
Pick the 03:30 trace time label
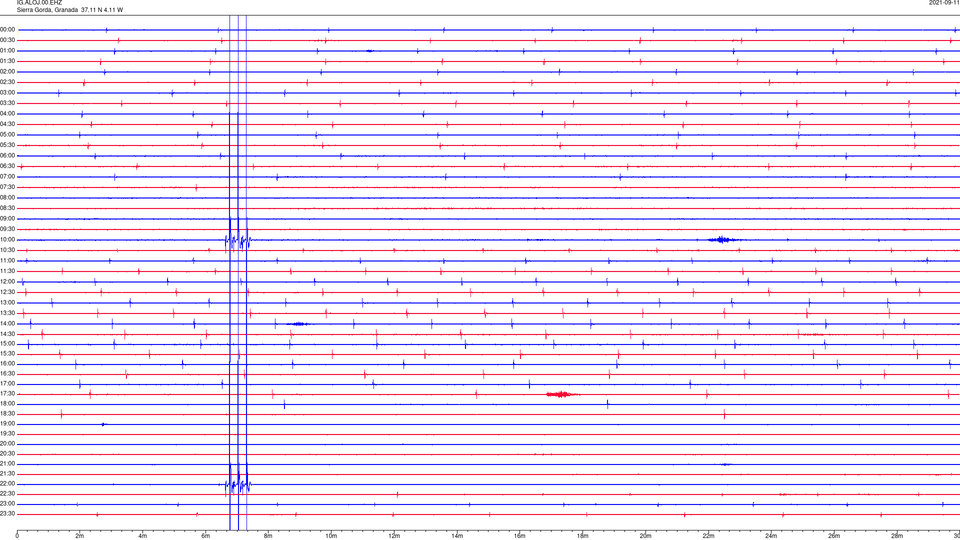pos(7,103)
